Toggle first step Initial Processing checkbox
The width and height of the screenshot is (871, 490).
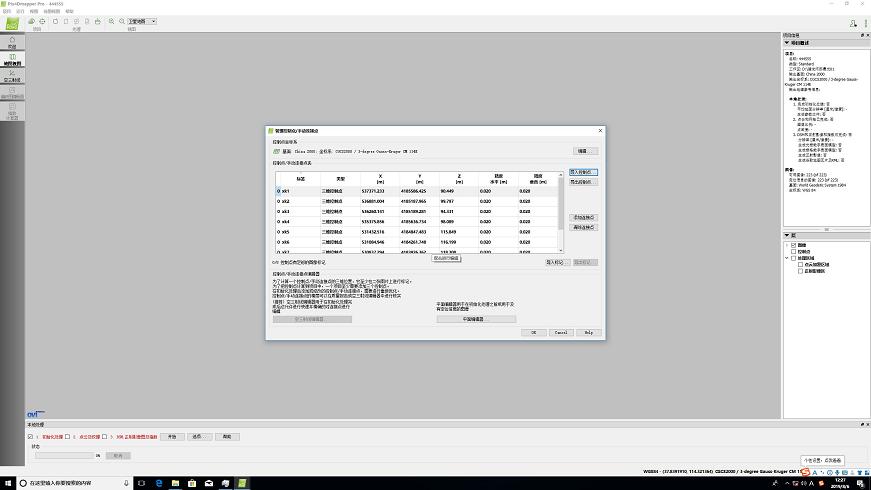click(30, 437)
